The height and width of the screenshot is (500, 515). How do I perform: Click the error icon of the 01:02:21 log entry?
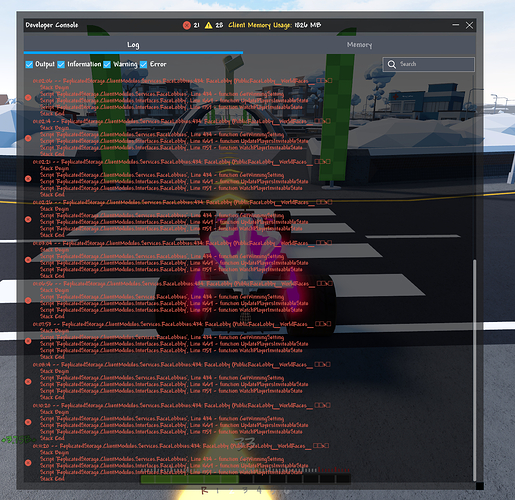(28, 179)
